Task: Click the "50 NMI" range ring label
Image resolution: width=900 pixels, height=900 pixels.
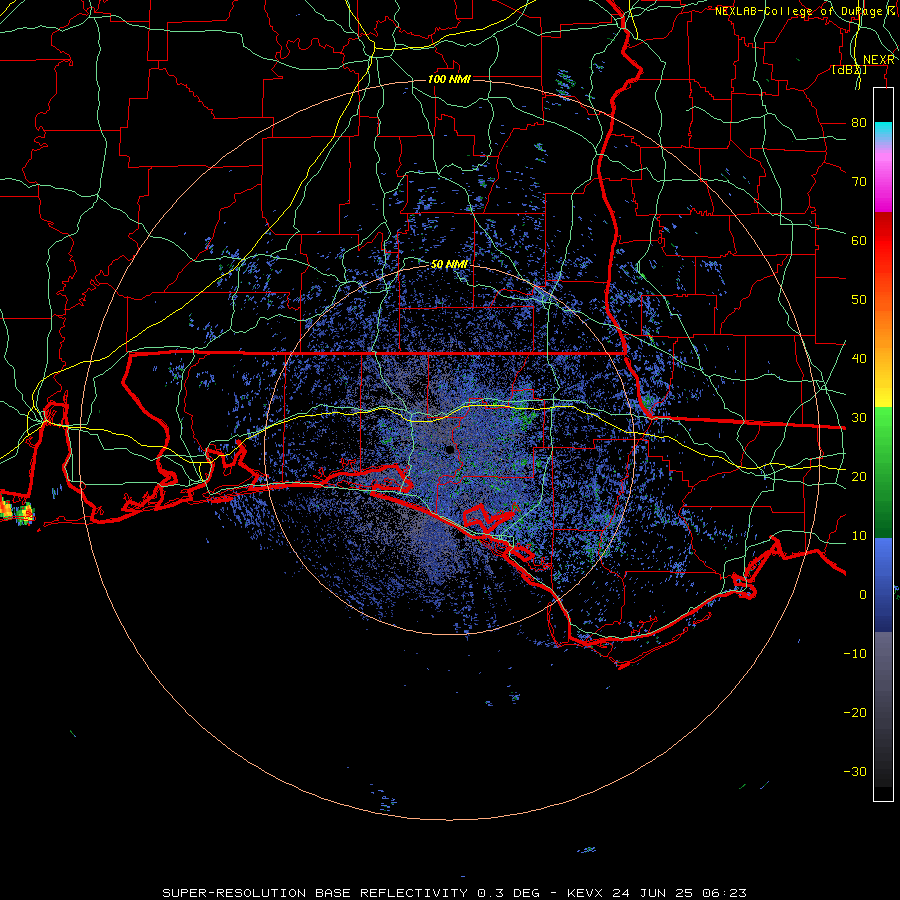Action: click(449, 265)
